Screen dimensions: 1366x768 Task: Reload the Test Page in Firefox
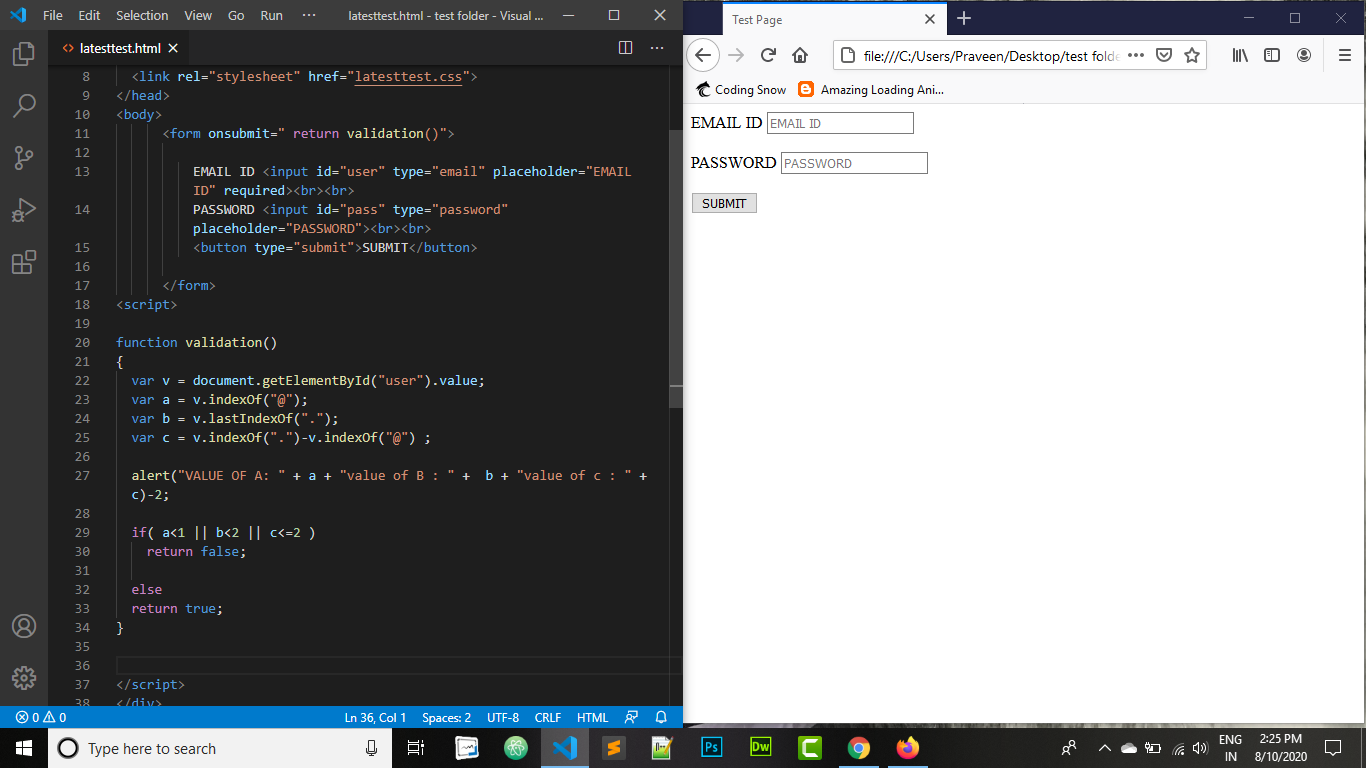pyautogui.click(x=767, y=56)
